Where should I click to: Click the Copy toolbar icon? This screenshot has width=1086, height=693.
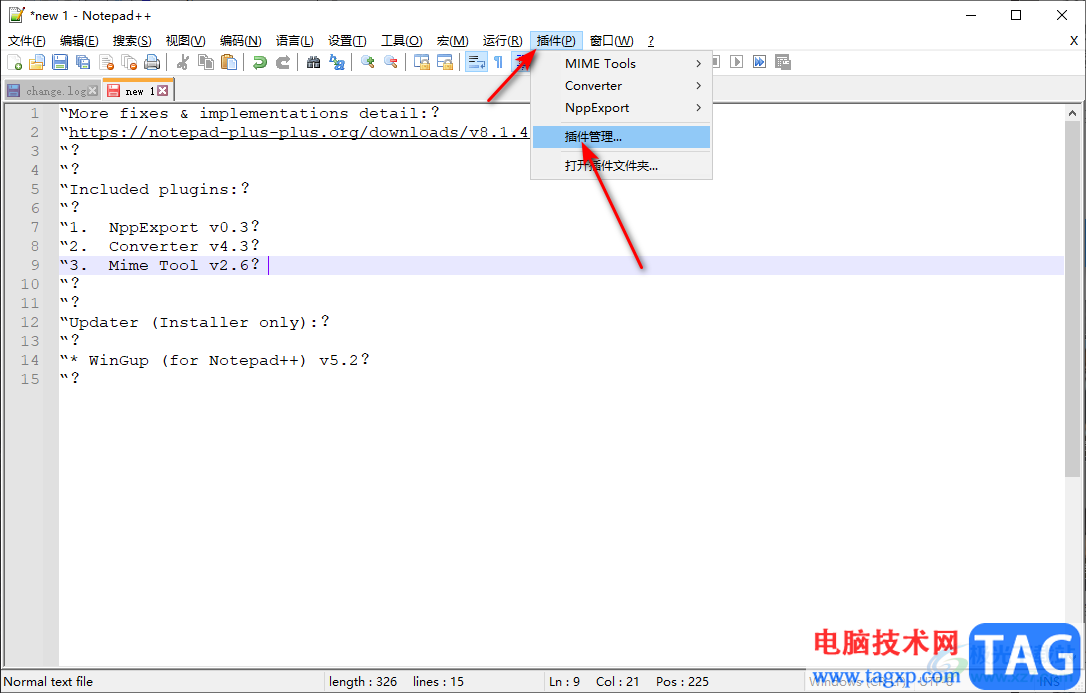click(206, 62)
